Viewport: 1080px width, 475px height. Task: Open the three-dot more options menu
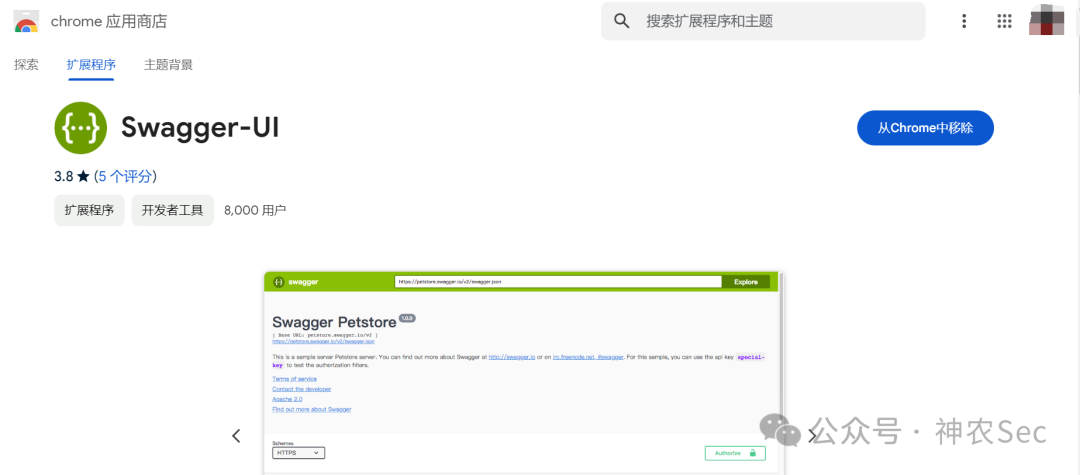point(964,21)
